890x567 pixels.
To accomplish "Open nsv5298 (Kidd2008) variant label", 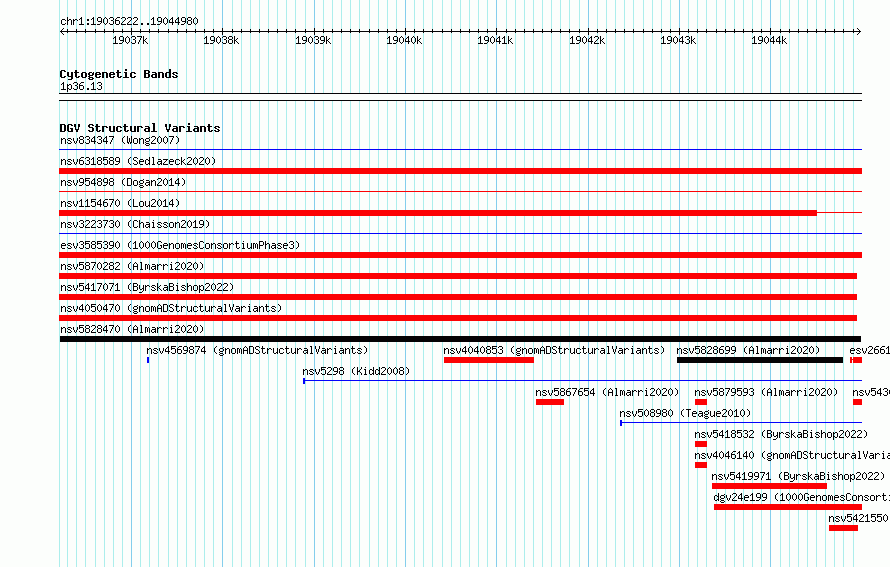I will (x=356, y=371).
